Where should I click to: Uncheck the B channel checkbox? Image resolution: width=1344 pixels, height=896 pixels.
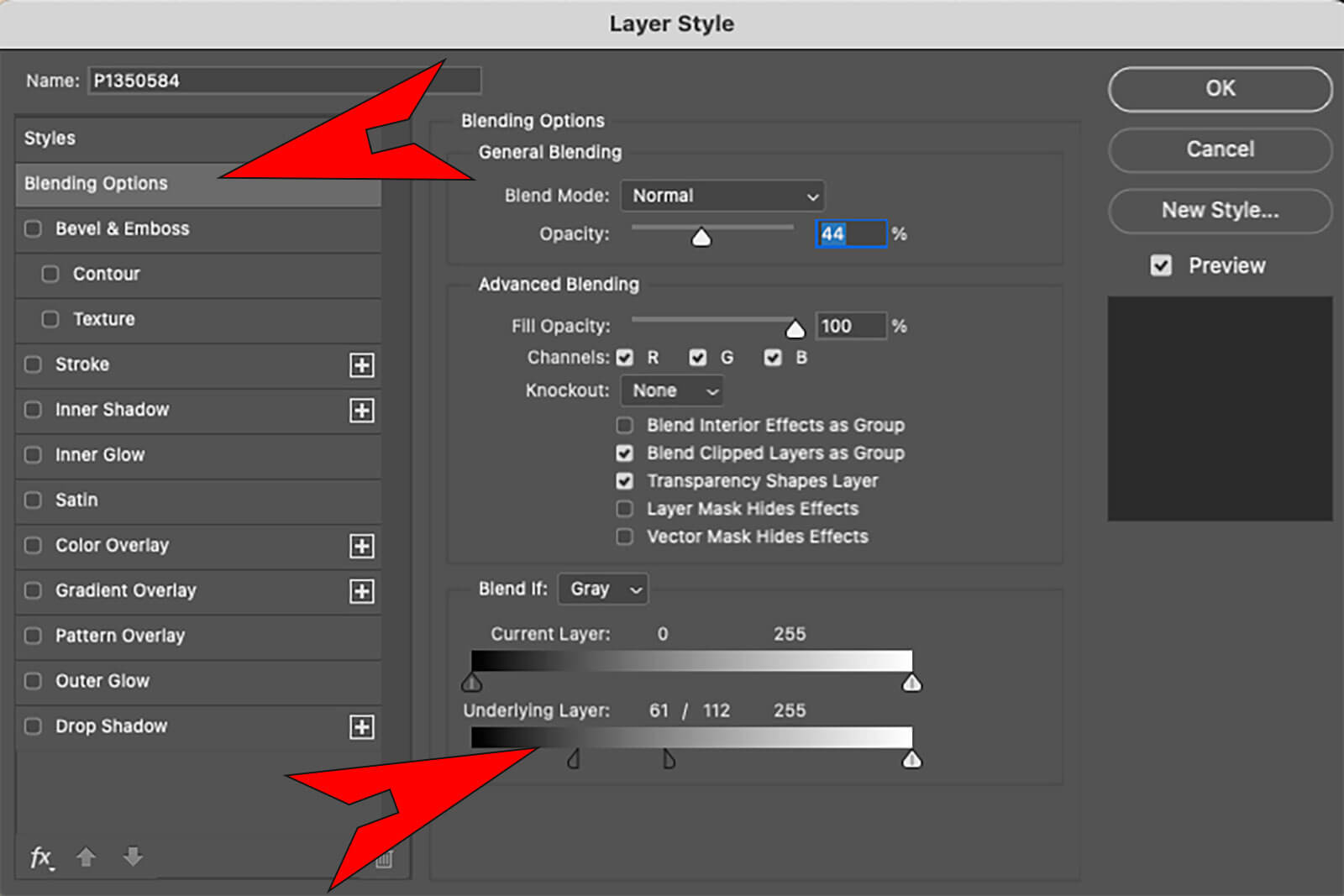(773, 358)
